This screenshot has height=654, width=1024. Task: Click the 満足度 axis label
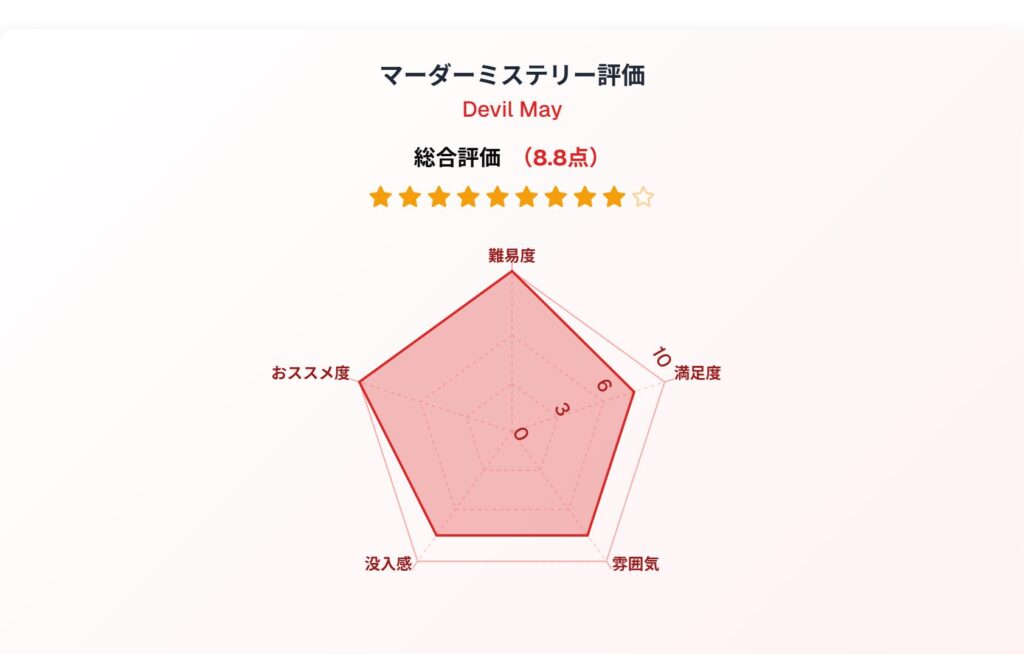(x=697, y=373)
